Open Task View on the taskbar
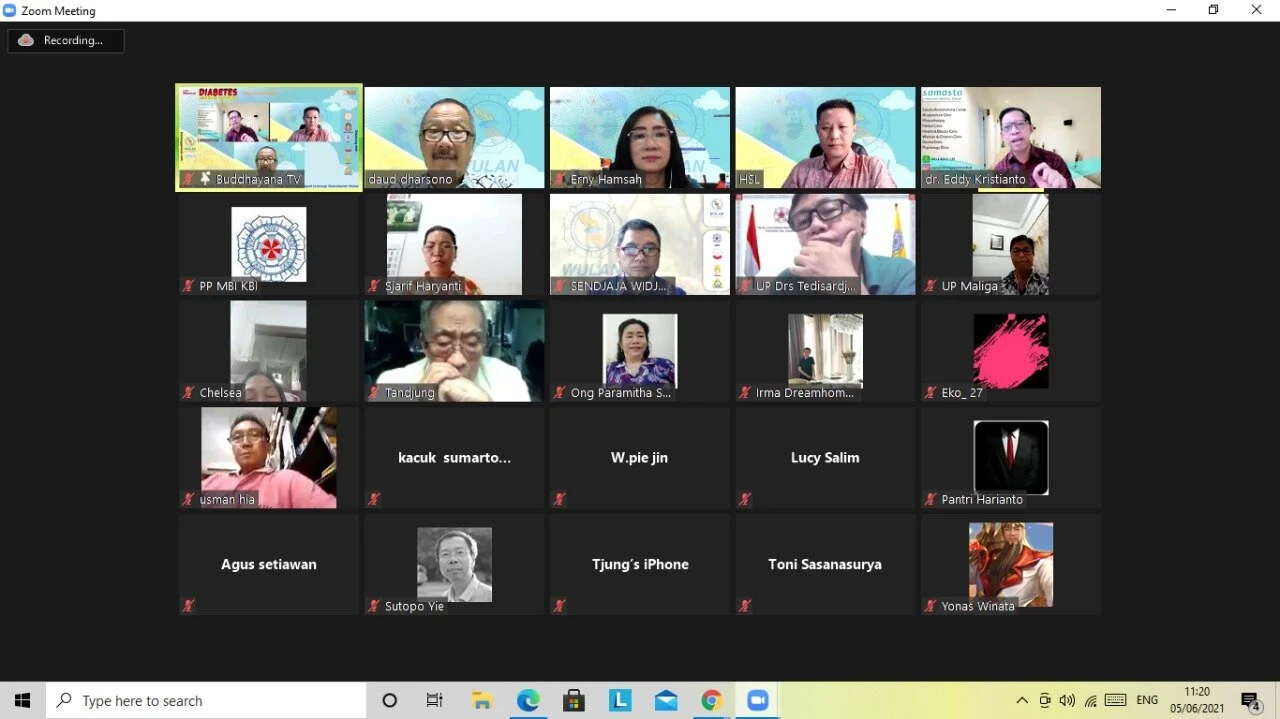This screenshot has width=1280, height=719. (435, 701)
